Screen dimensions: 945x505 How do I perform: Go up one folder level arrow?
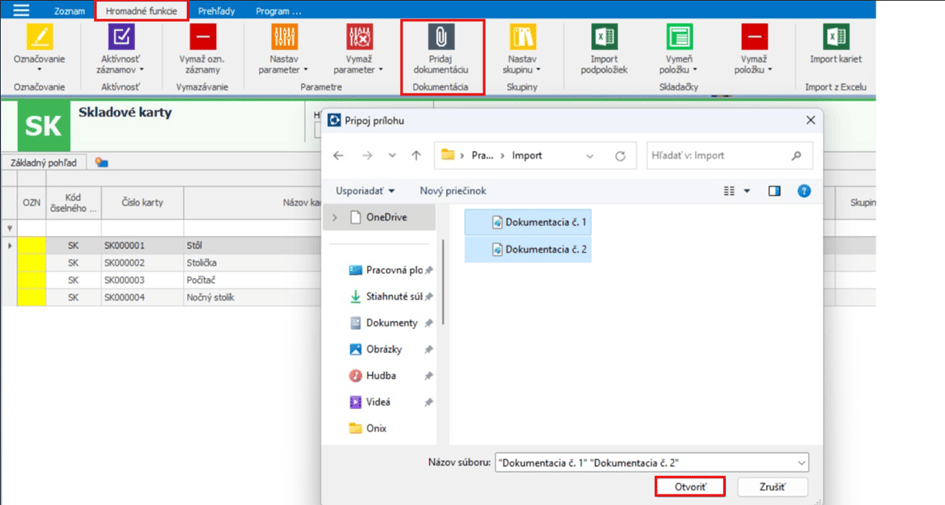tap(416, 156)
